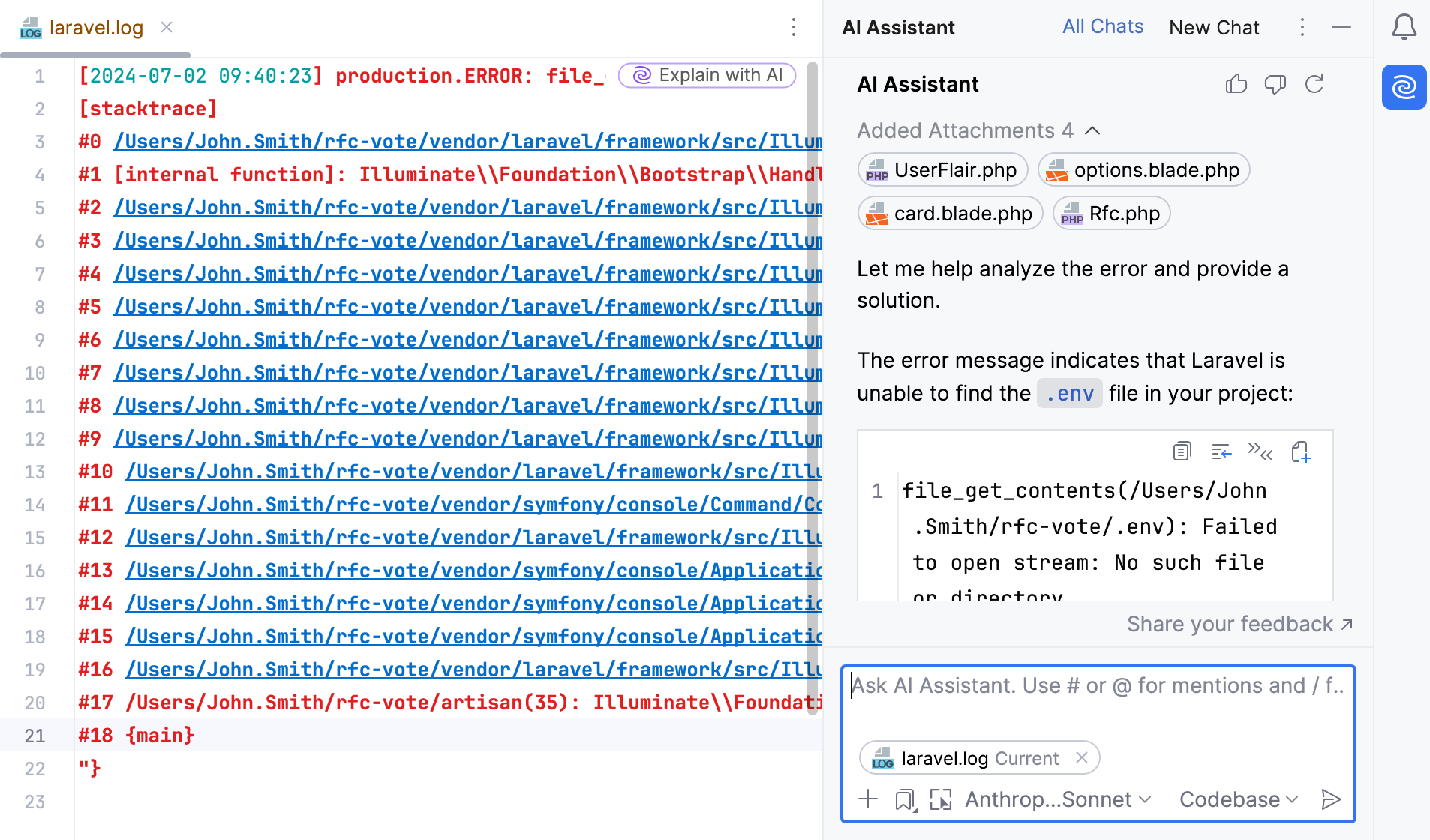
Task: Rate the response with thumbs down
Action: point(1275,84)
